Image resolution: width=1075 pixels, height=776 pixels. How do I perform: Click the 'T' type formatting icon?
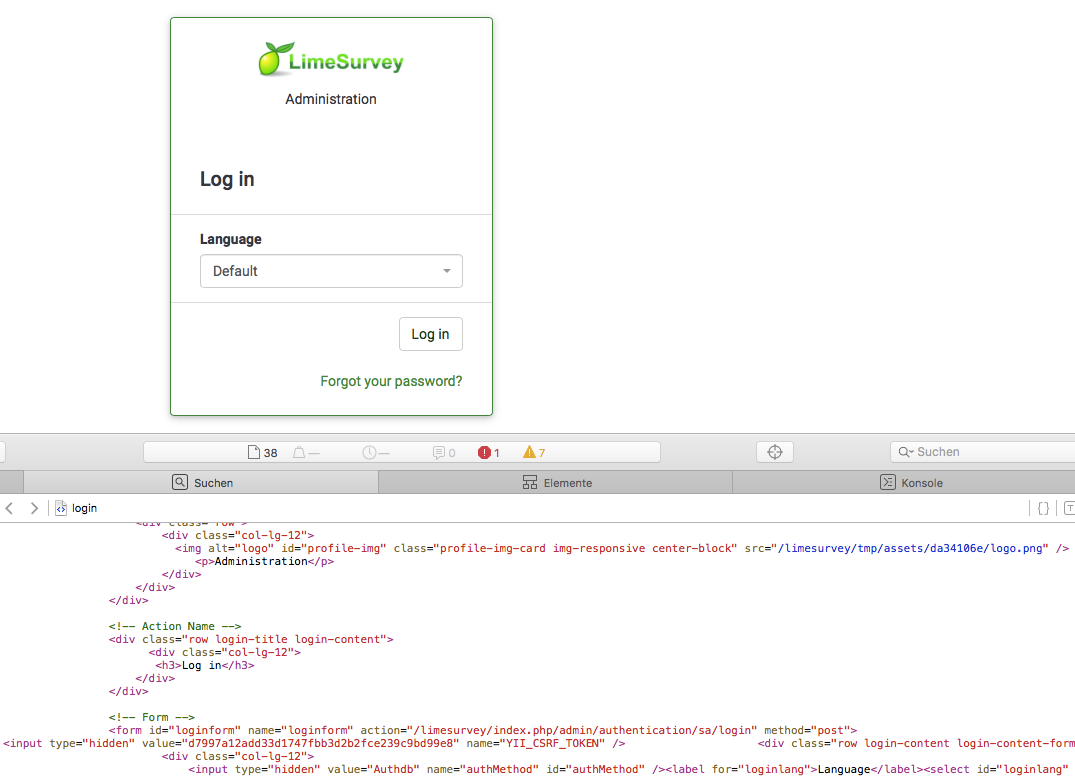1069,508
